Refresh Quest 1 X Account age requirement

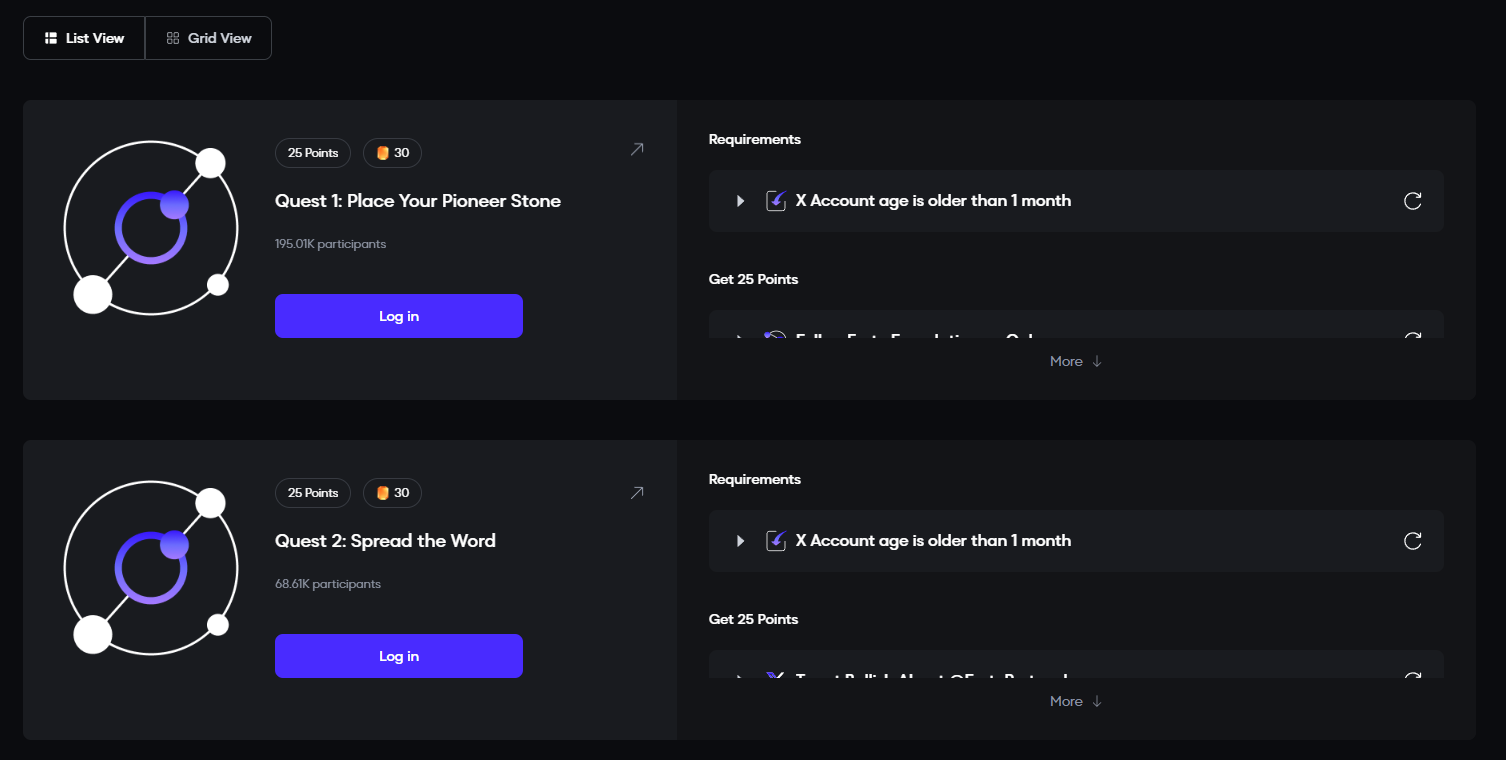pos(1413,201)
